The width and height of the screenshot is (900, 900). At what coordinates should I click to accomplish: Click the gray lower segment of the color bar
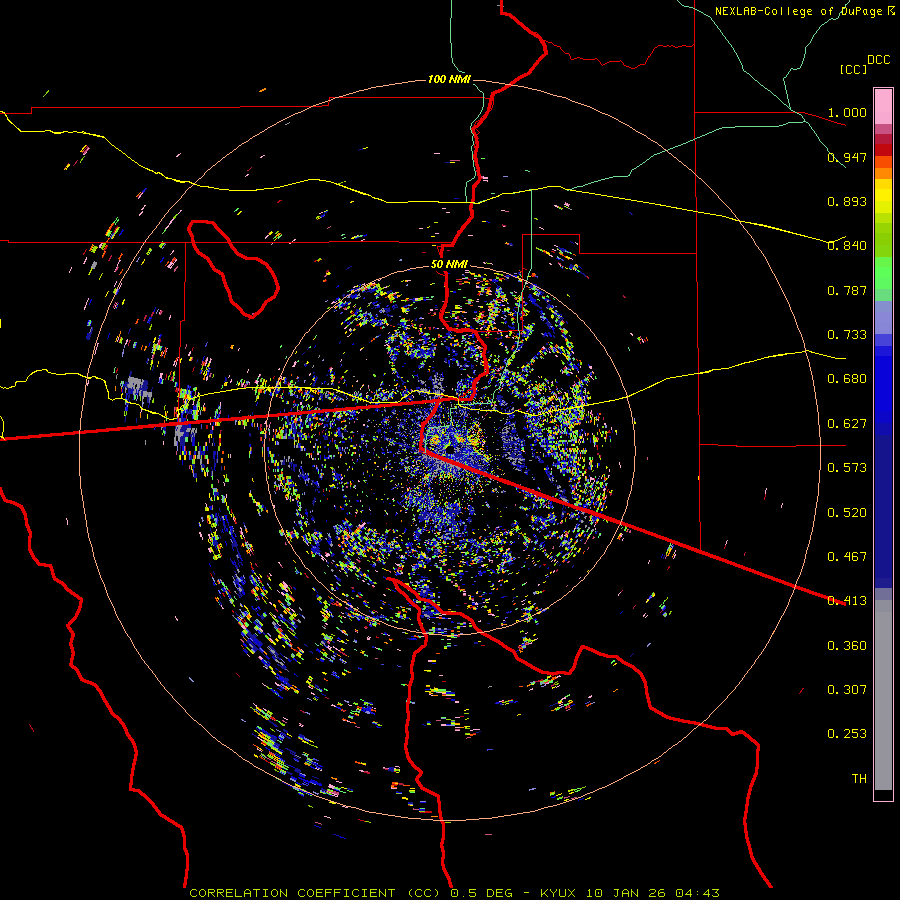pyautogui.click(x=883, y=695)
